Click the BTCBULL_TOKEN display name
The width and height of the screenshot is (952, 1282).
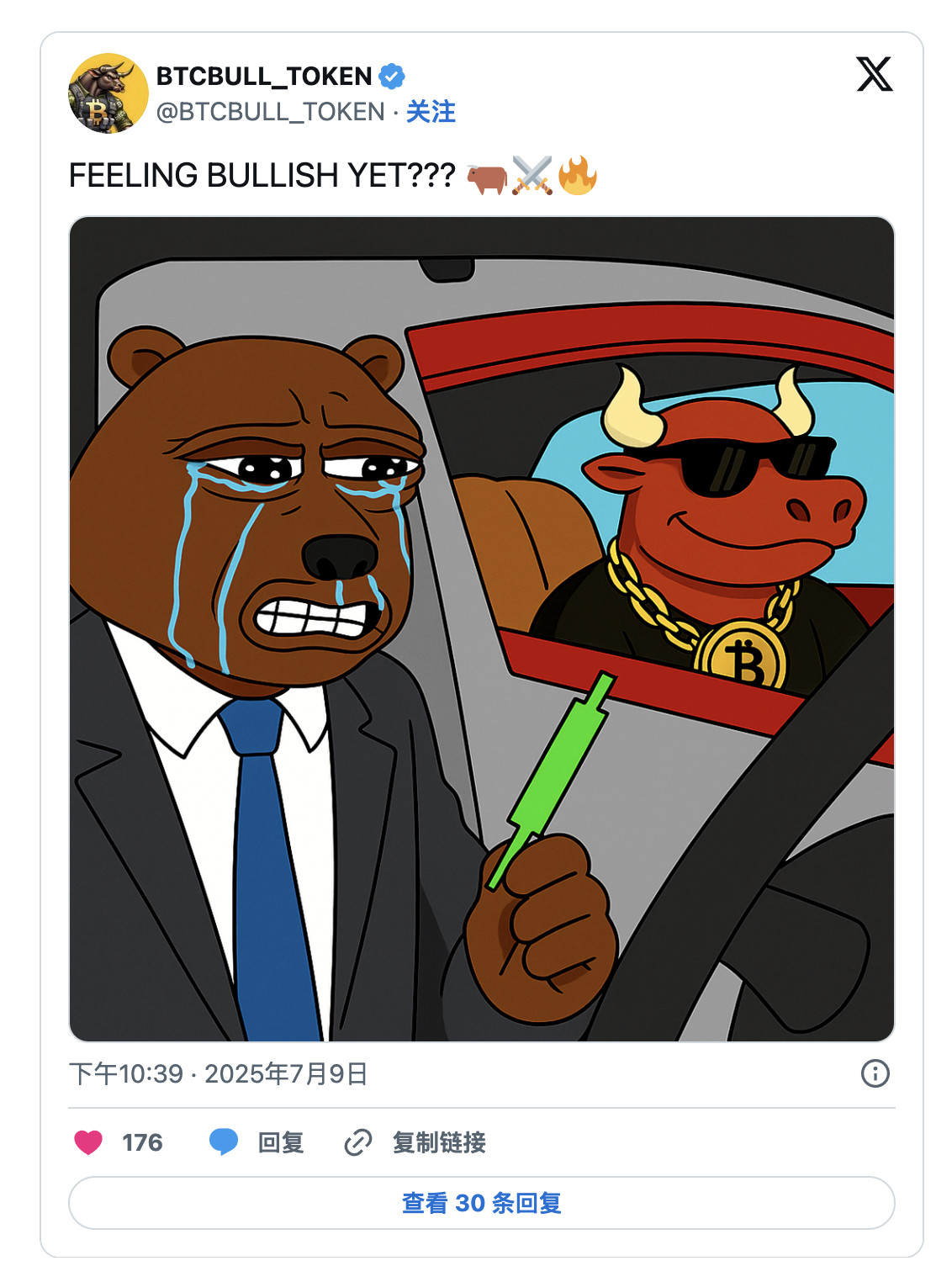coord(264,77)
